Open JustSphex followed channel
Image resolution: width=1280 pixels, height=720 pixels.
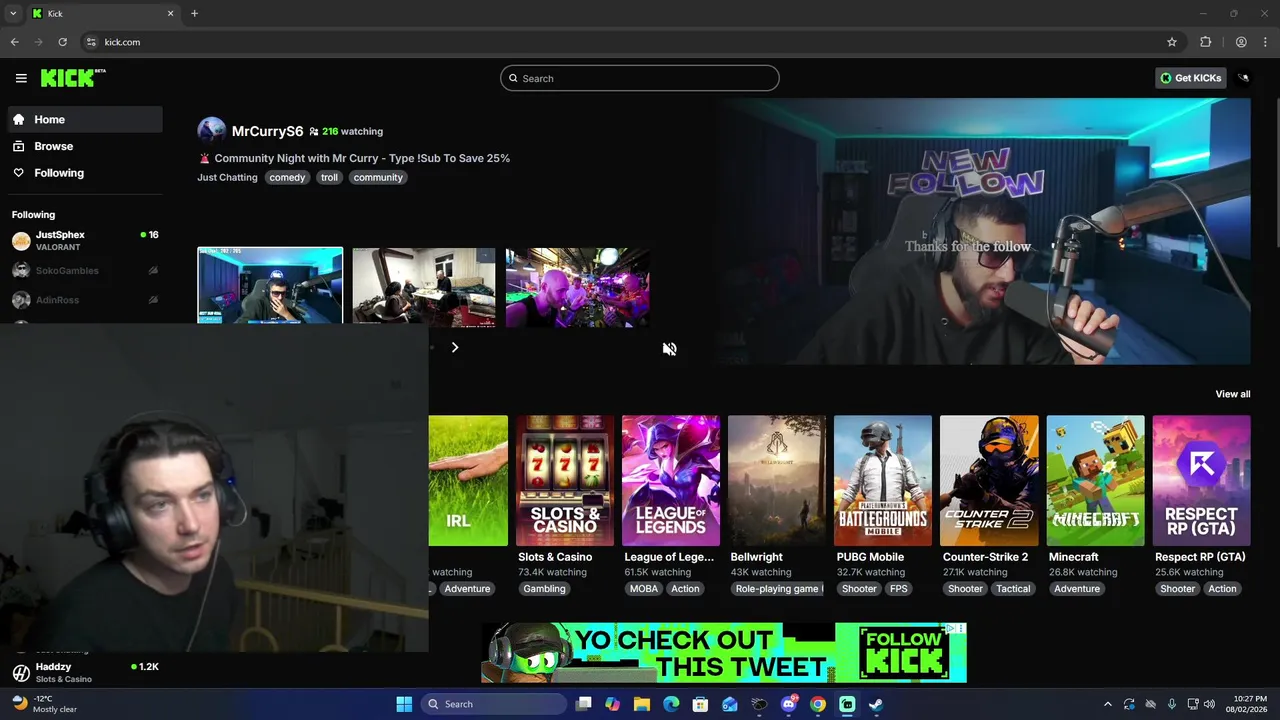(85, 240)
